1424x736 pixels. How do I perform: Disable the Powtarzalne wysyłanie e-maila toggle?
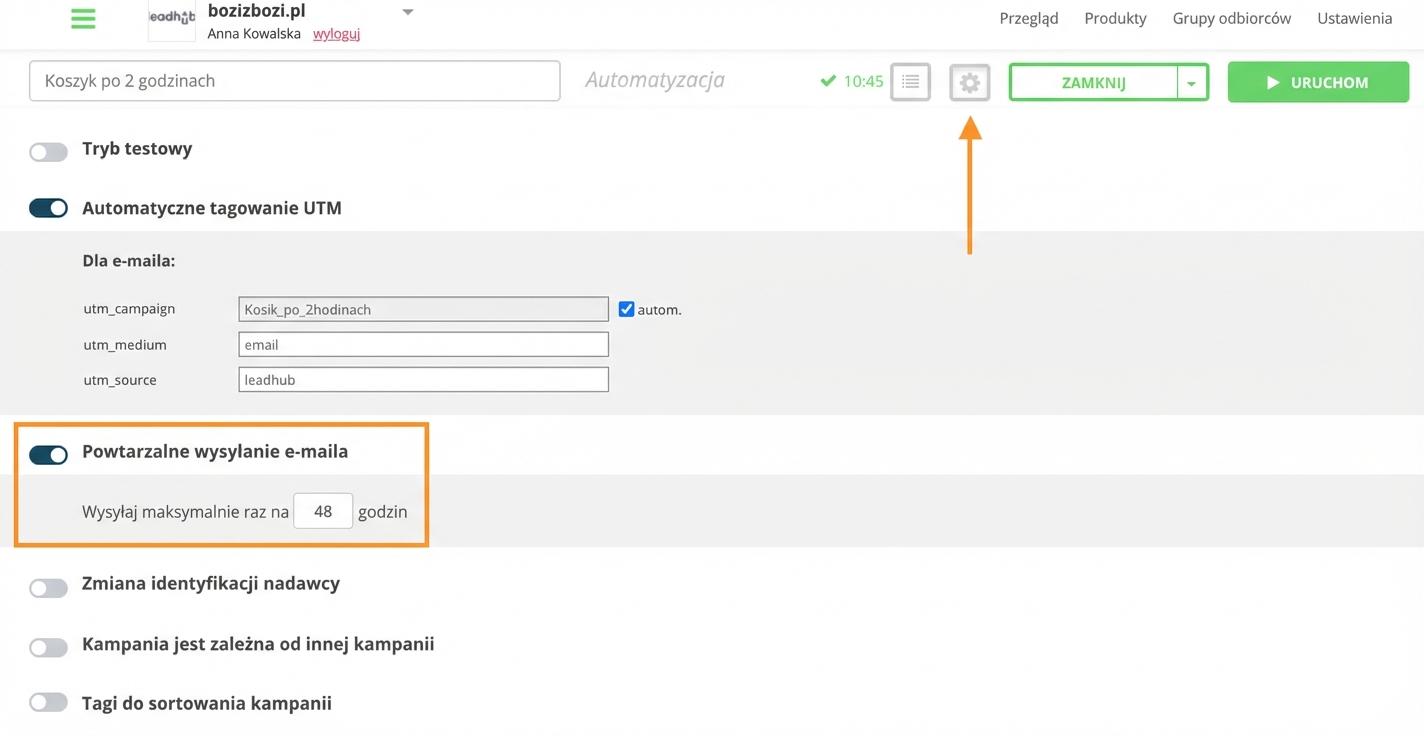point(48,455)
